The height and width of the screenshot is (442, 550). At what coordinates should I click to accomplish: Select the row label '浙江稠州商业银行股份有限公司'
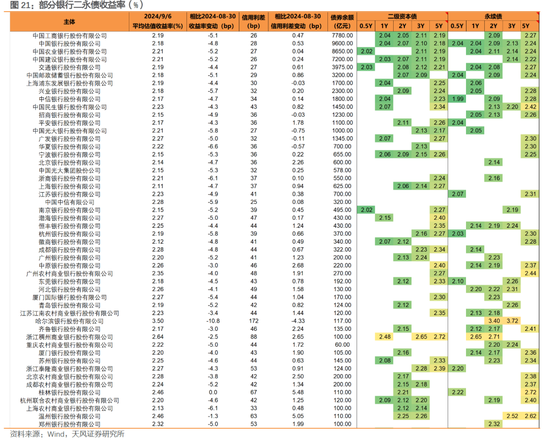pos(69,337)
